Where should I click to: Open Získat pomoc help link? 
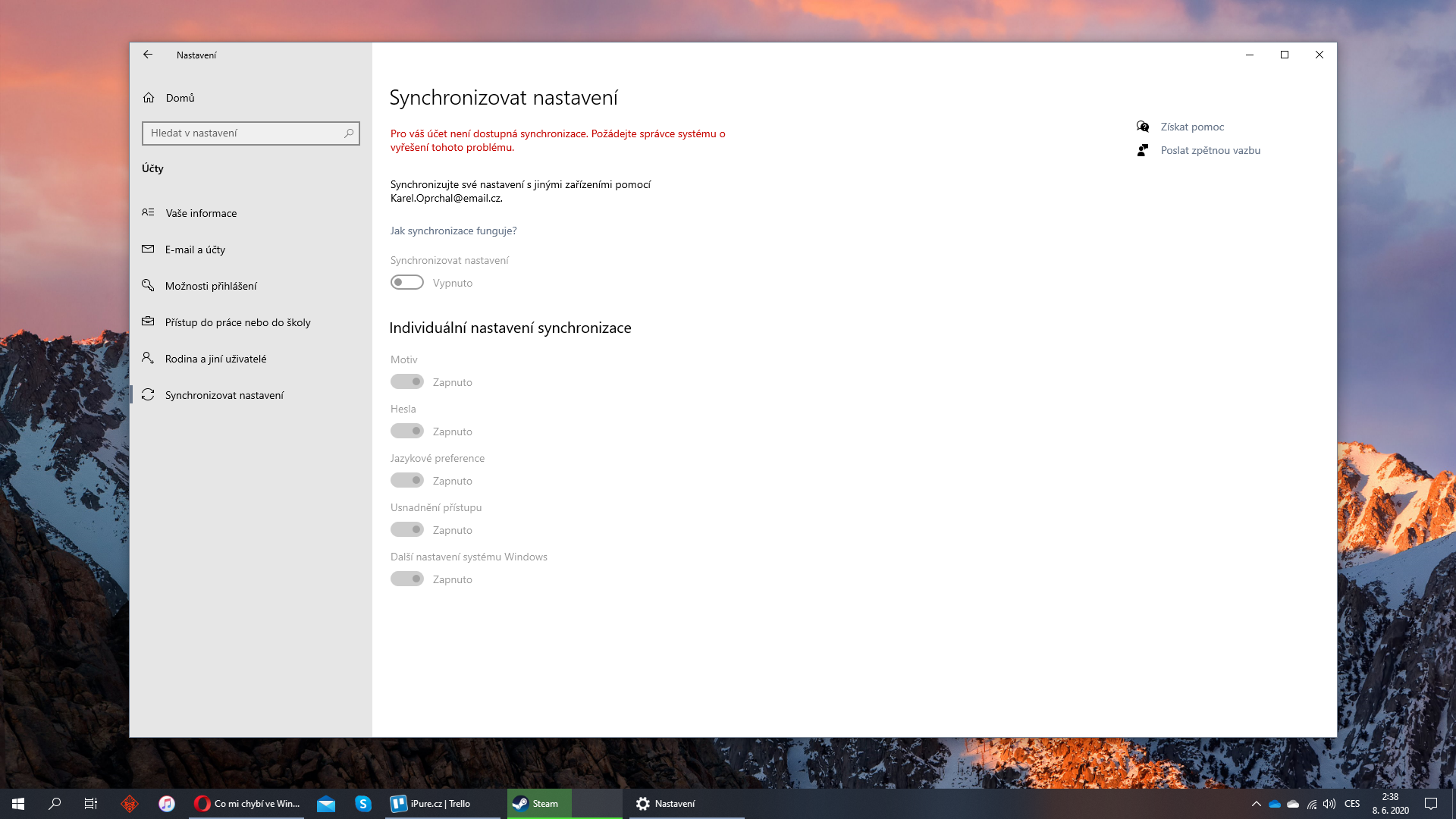(x=1191, y=127)
